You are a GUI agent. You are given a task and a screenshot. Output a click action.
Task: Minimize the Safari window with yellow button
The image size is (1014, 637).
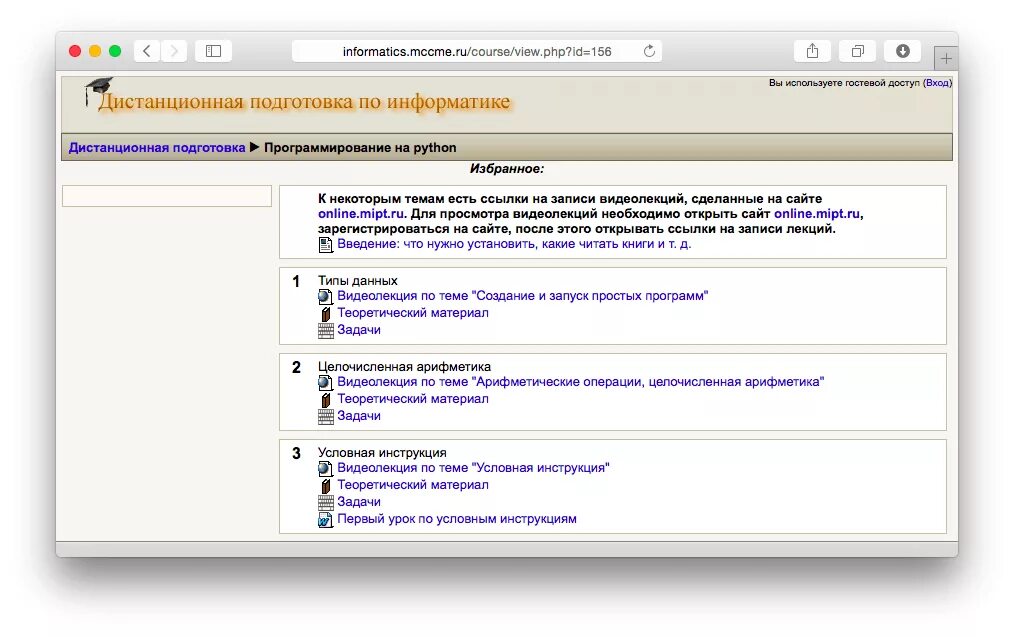coord(95,51)
